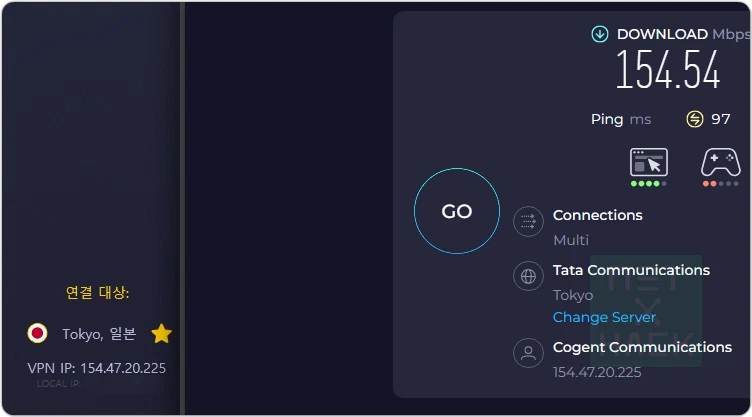The image size is (752, 417).
Task: Click the 154.54 download speed result
Action: pyautogui.click(x=667, y=71)
